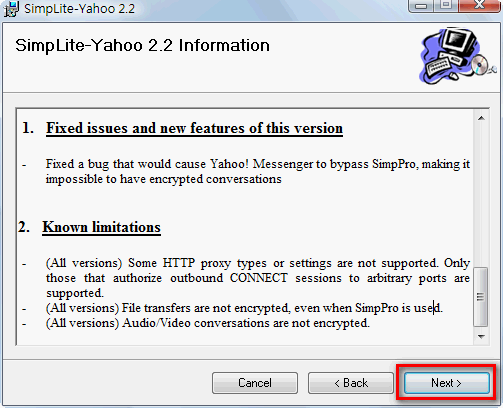Viewport: 503px width, 408px height.
Task: Place cursor in HTTP proxy limitation paragraph
Action: click(x=258, y=278)
